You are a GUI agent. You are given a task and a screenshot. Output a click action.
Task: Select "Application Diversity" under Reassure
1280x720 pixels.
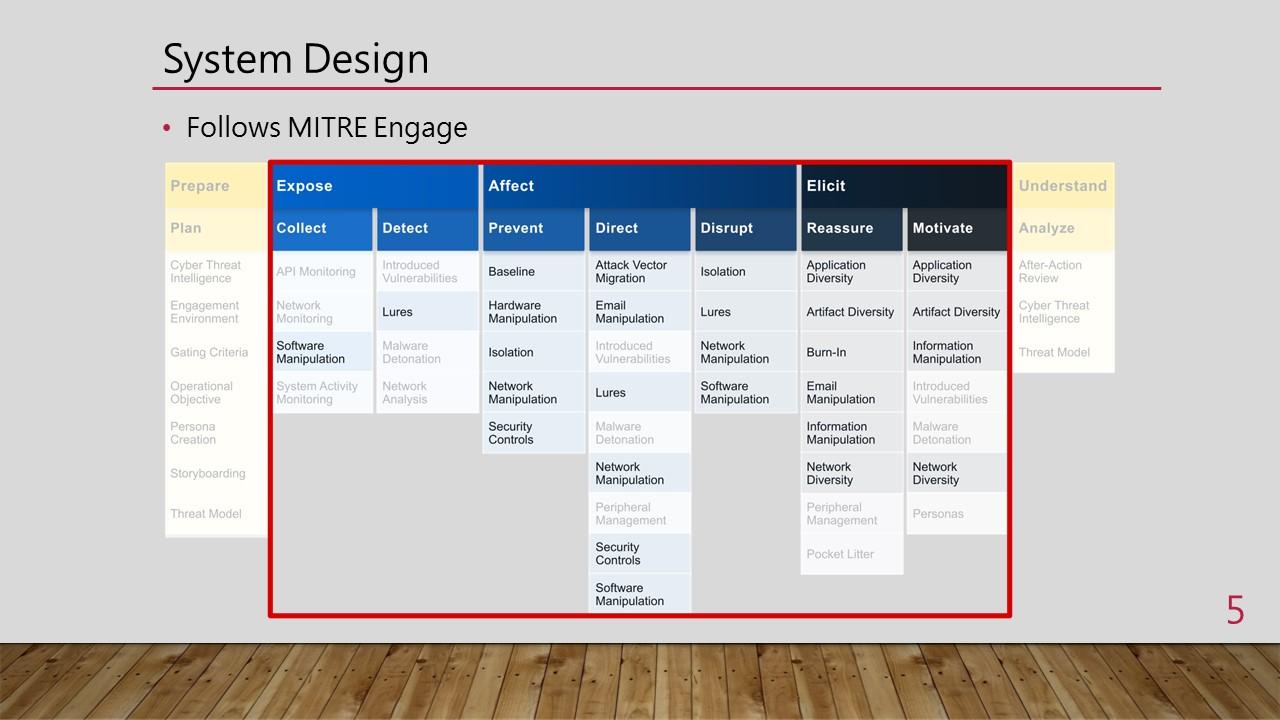pos(851,272)
